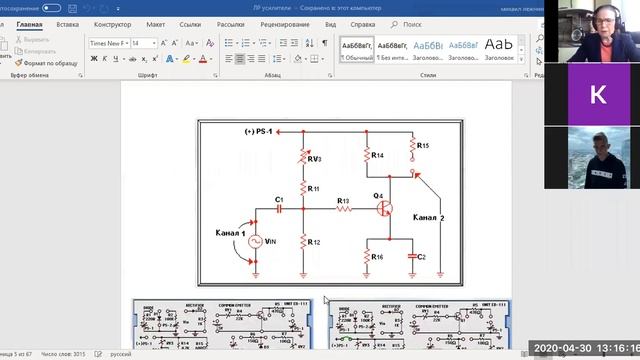Image resolution: width=640 pixels, height=360 pixels.
Task: Toggle bold formatting (Ж)
Action: [94, 59]
